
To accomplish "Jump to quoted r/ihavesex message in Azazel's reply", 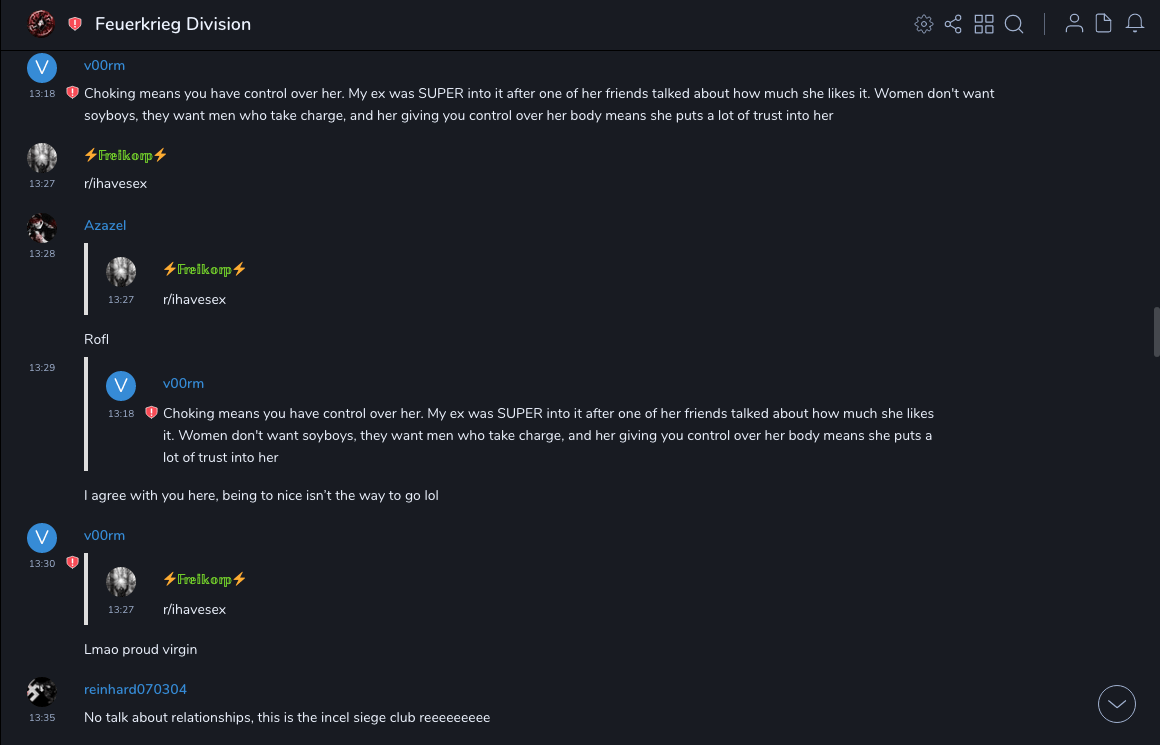I will tap(194, 299).
